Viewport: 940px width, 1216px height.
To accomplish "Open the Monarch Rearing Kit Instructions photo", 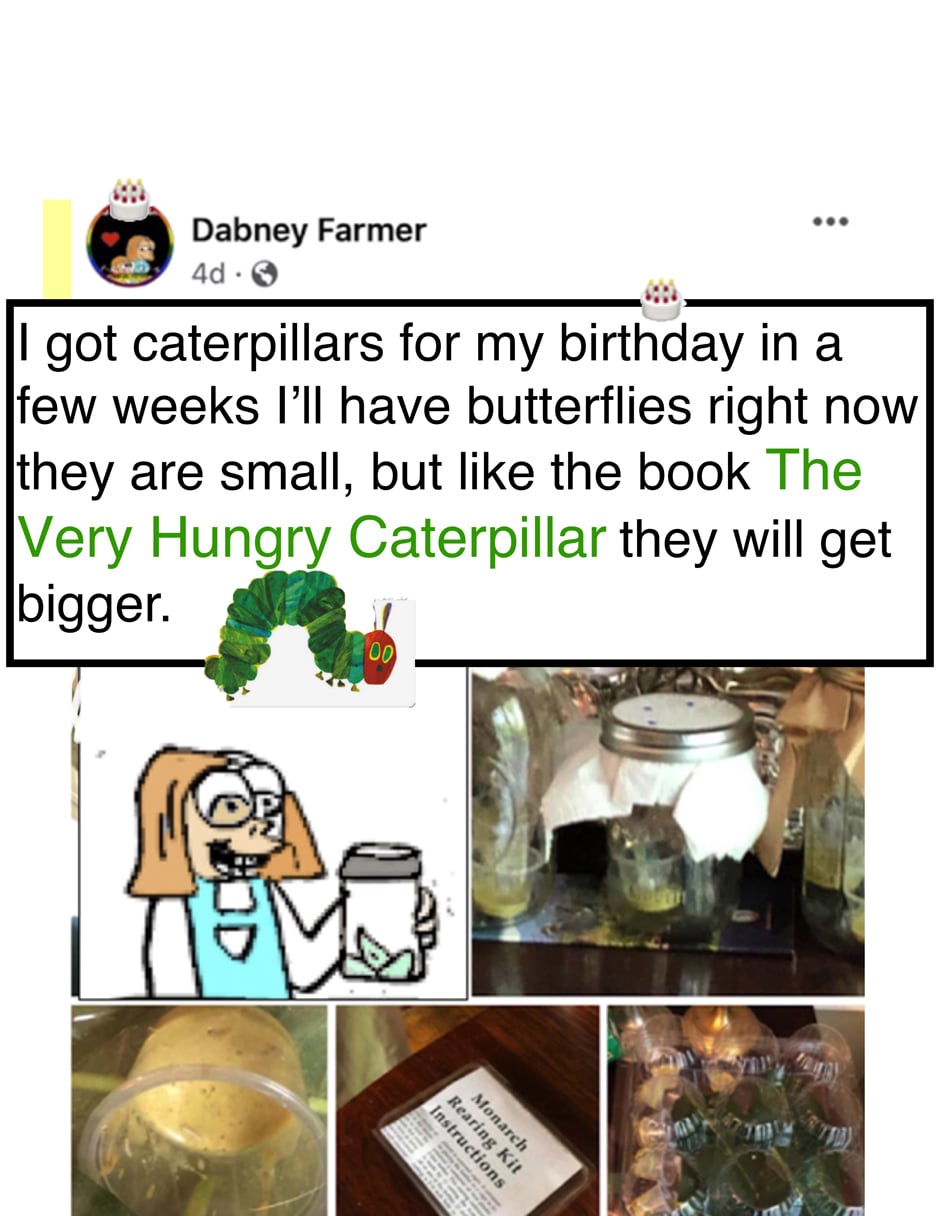I will [x=467, y=1110].
